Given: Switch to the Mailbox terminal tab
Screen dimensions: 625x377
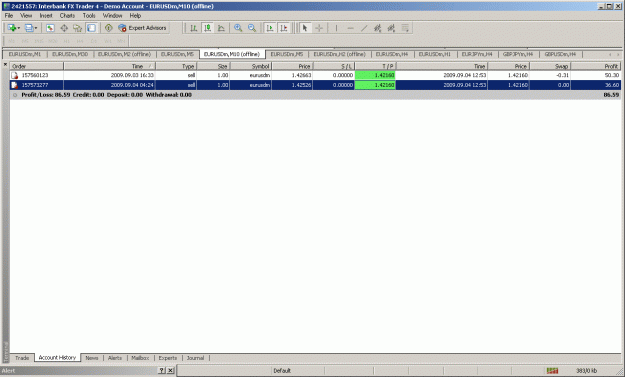Looking at the screenshot, I should (x=140, y=358).
